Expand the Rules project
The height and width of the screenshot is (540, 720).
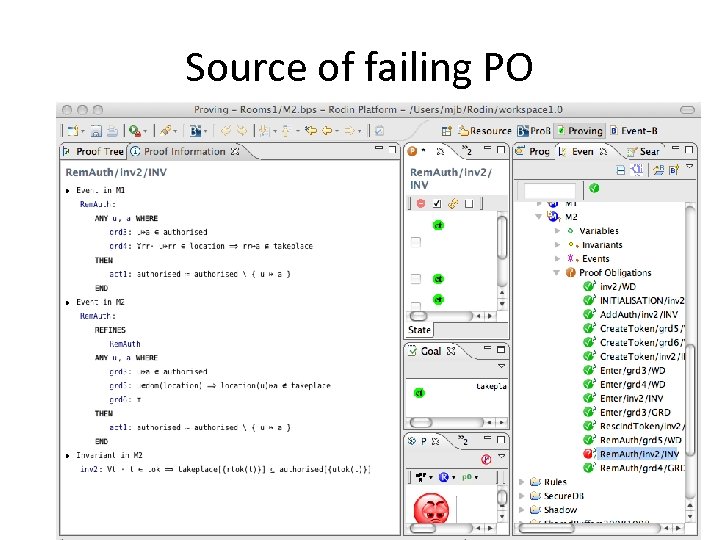click(521, 482)
